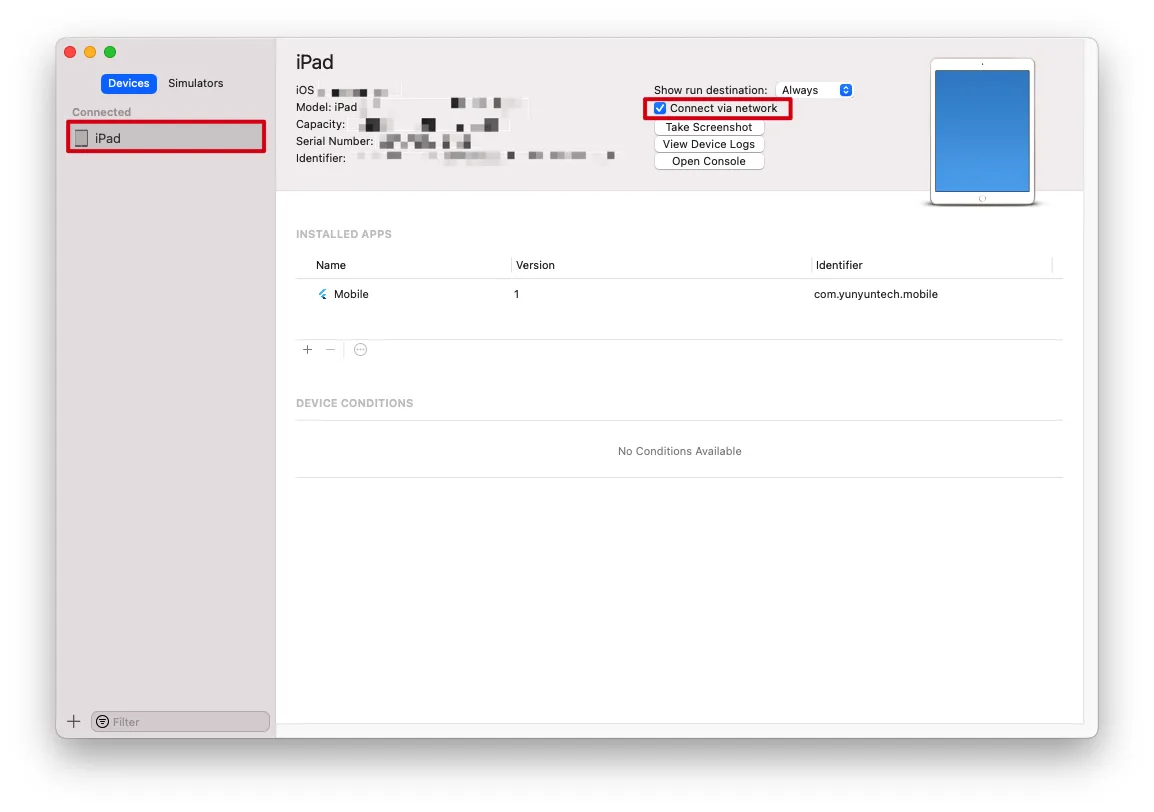
Task: Click the DEVICE CONDITIONS section header
Action: coord(355,403)
